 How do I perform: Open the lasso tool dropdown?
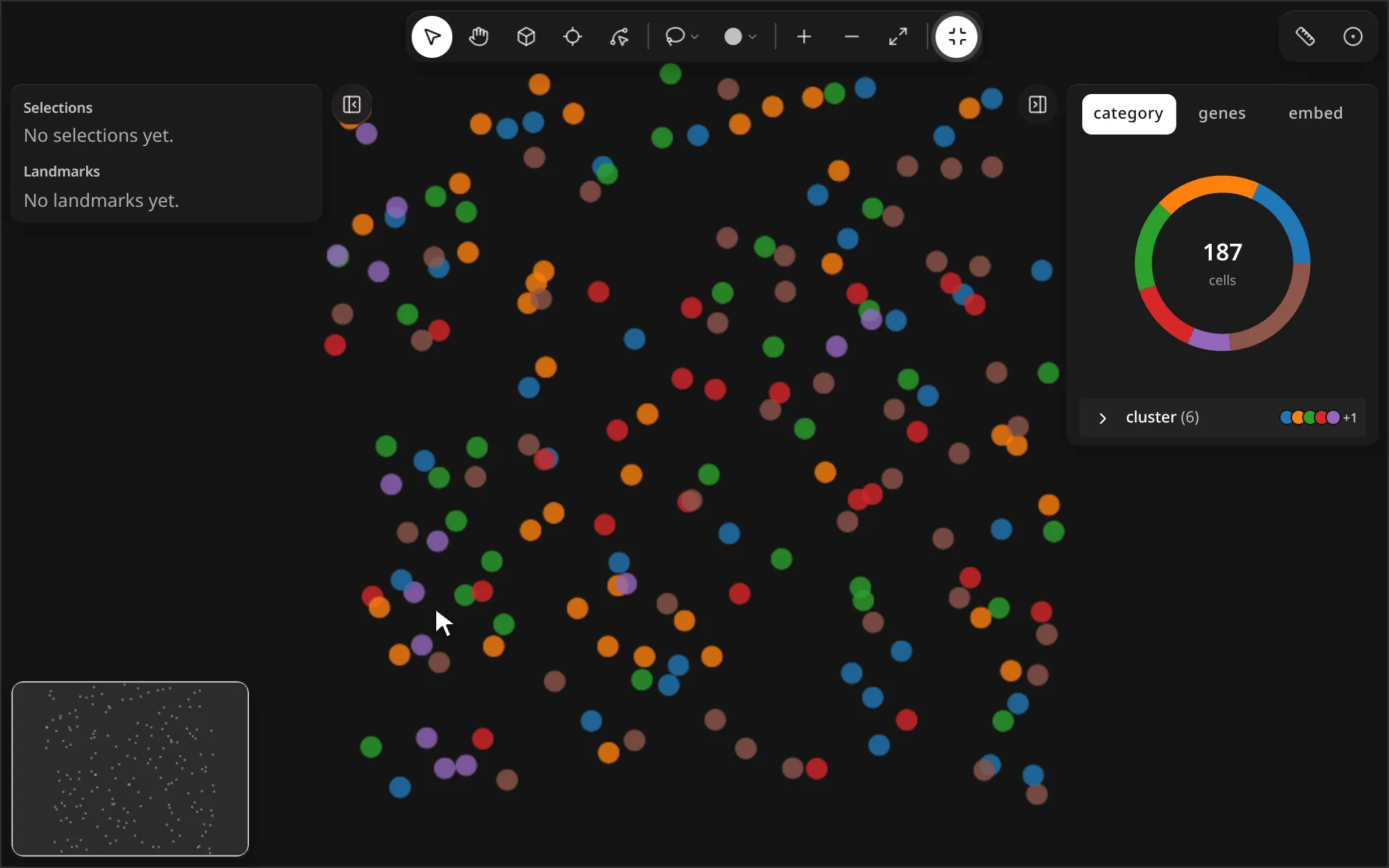click(681, 37)
